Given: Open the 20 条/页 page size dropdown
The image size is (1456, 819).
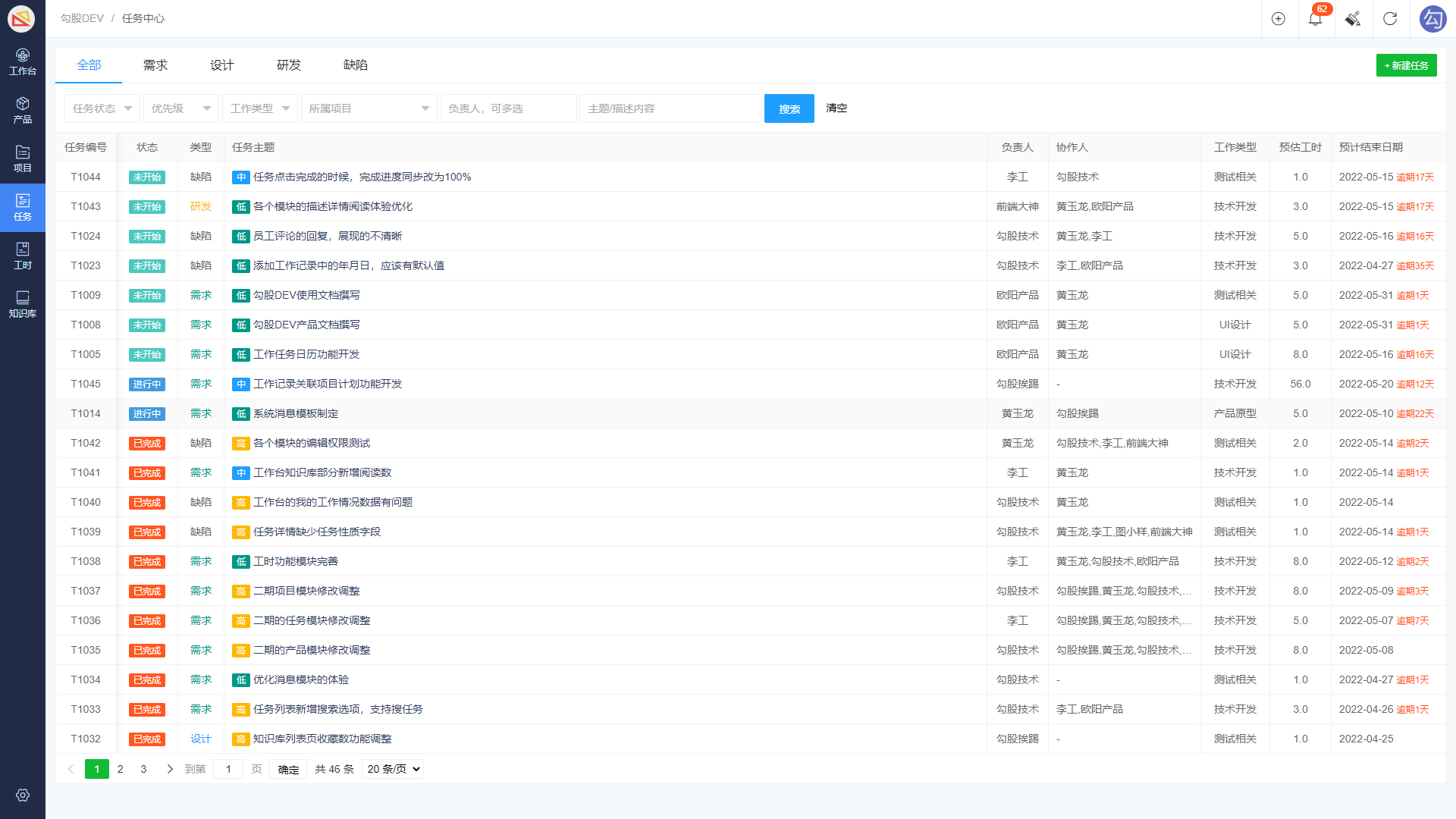Looking at the screenshot, I should pyautogui.click(x=393, y=769).
